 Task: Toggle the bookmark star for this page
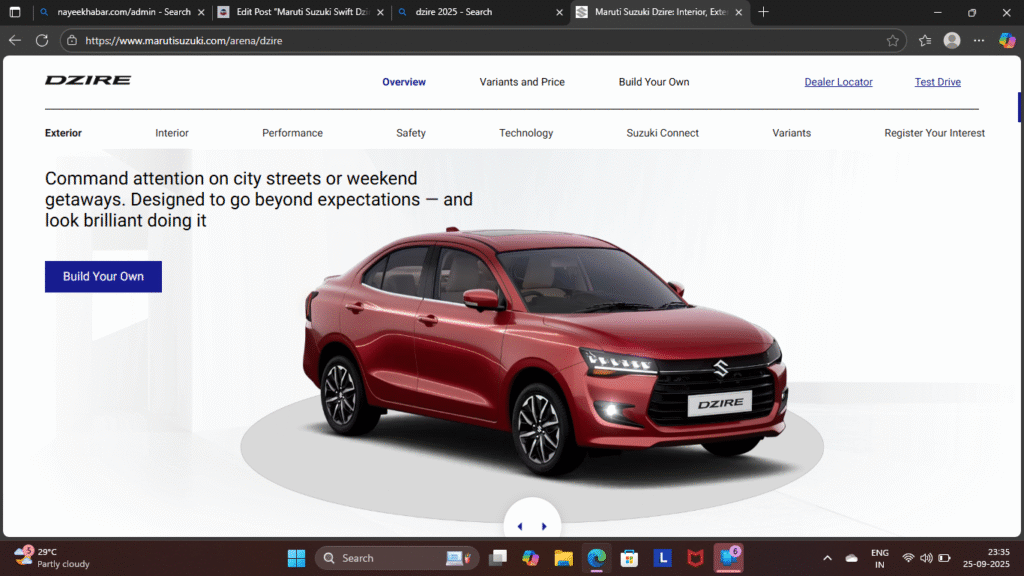click(891, 41)
